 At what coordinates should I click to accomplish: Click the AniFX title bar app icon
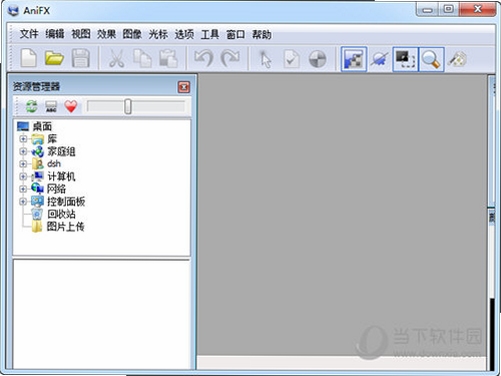click(14, 11)
